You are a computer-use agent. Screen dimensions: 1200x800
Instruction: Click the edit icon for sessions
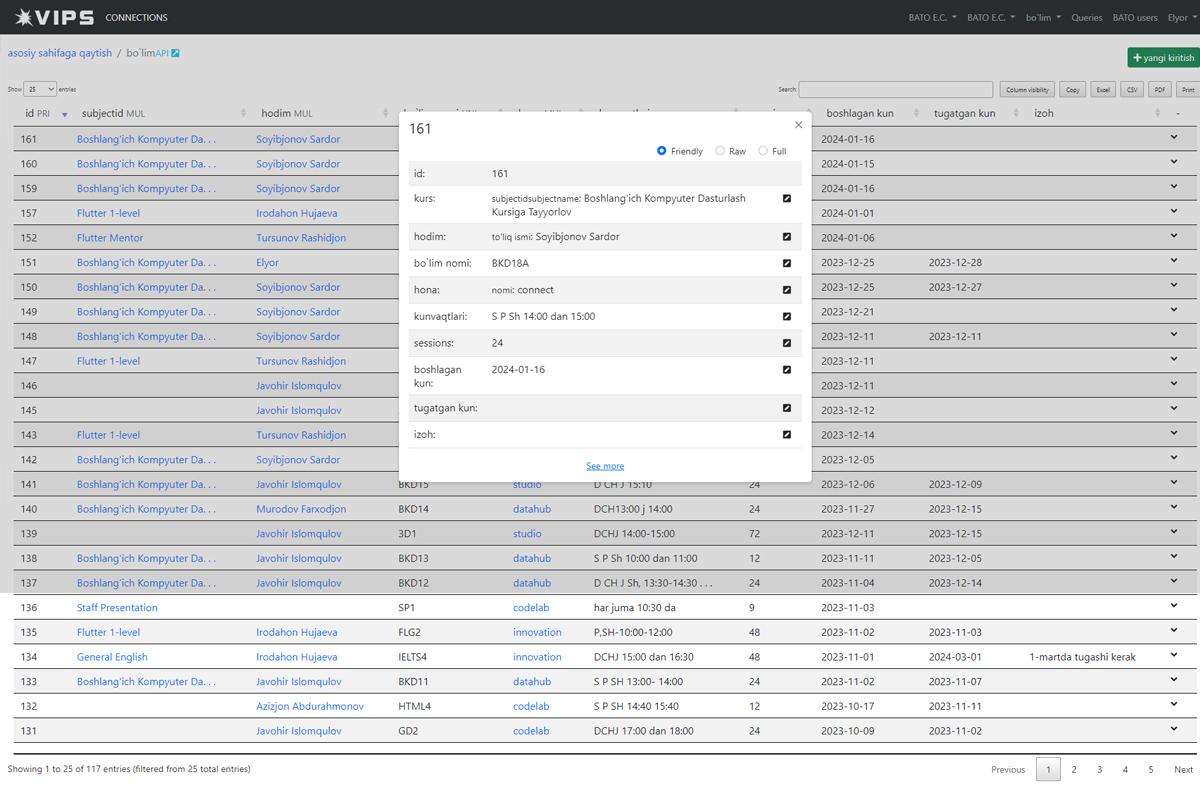787,343
